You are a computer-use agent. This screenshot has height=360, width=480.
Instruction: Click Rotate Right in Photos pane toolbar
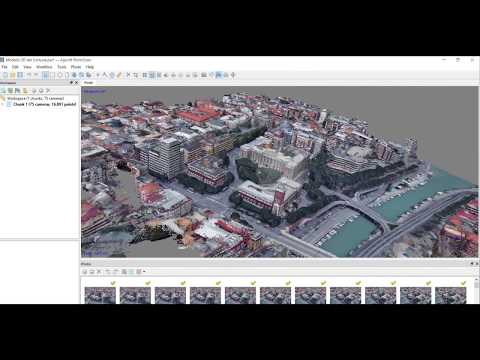click(115, 272)
